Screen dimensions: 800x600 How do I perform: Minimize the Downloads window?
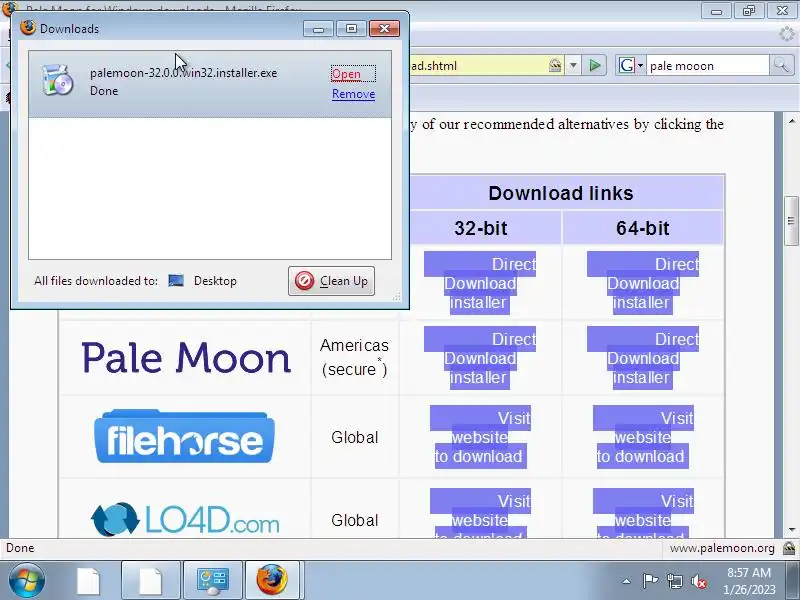click(x=318, y=29)
